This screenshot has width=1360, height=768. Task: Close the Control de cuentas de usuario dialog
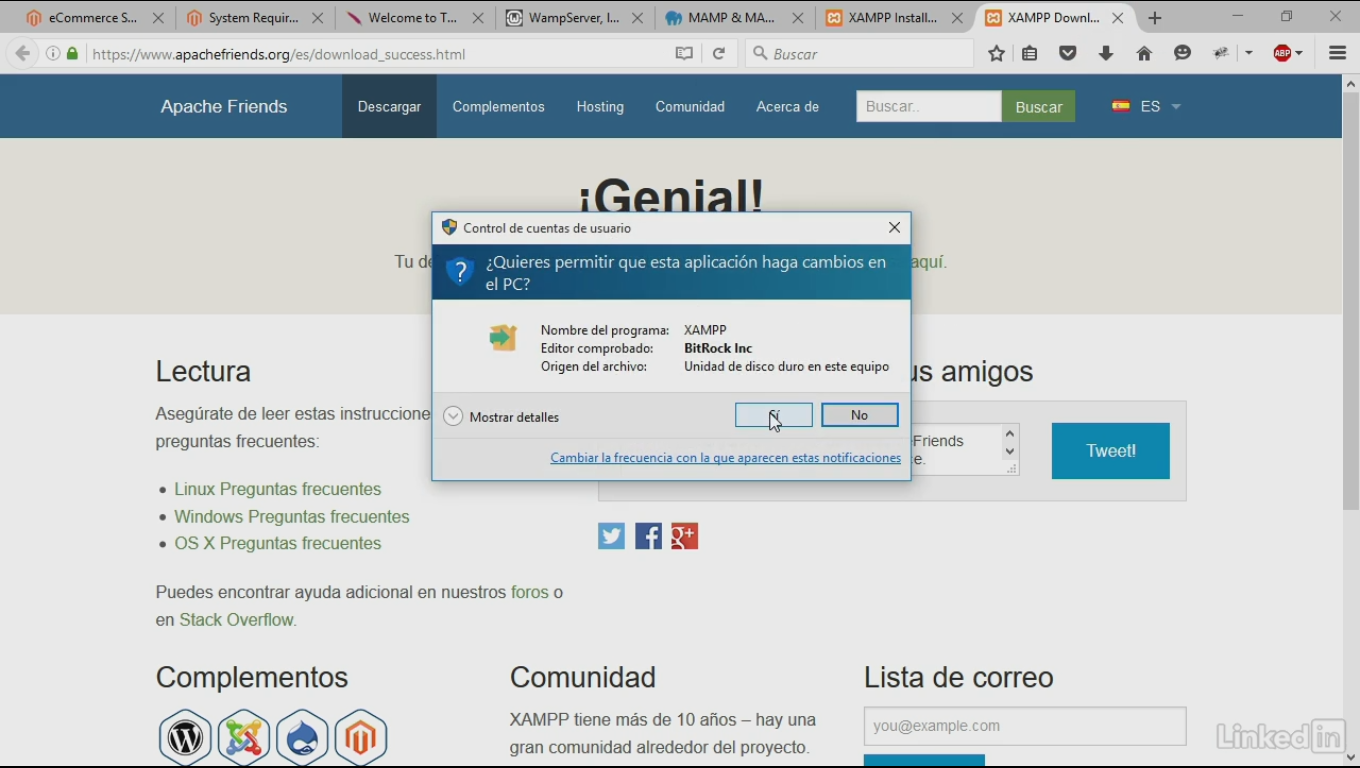tap(894, 228)
